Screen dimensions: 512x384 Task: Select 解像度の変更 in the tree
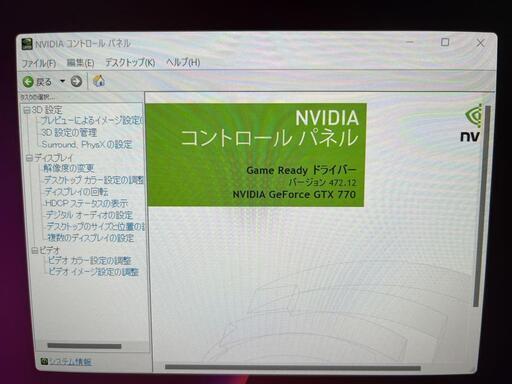pyautogui.click(x=69, y=168)
